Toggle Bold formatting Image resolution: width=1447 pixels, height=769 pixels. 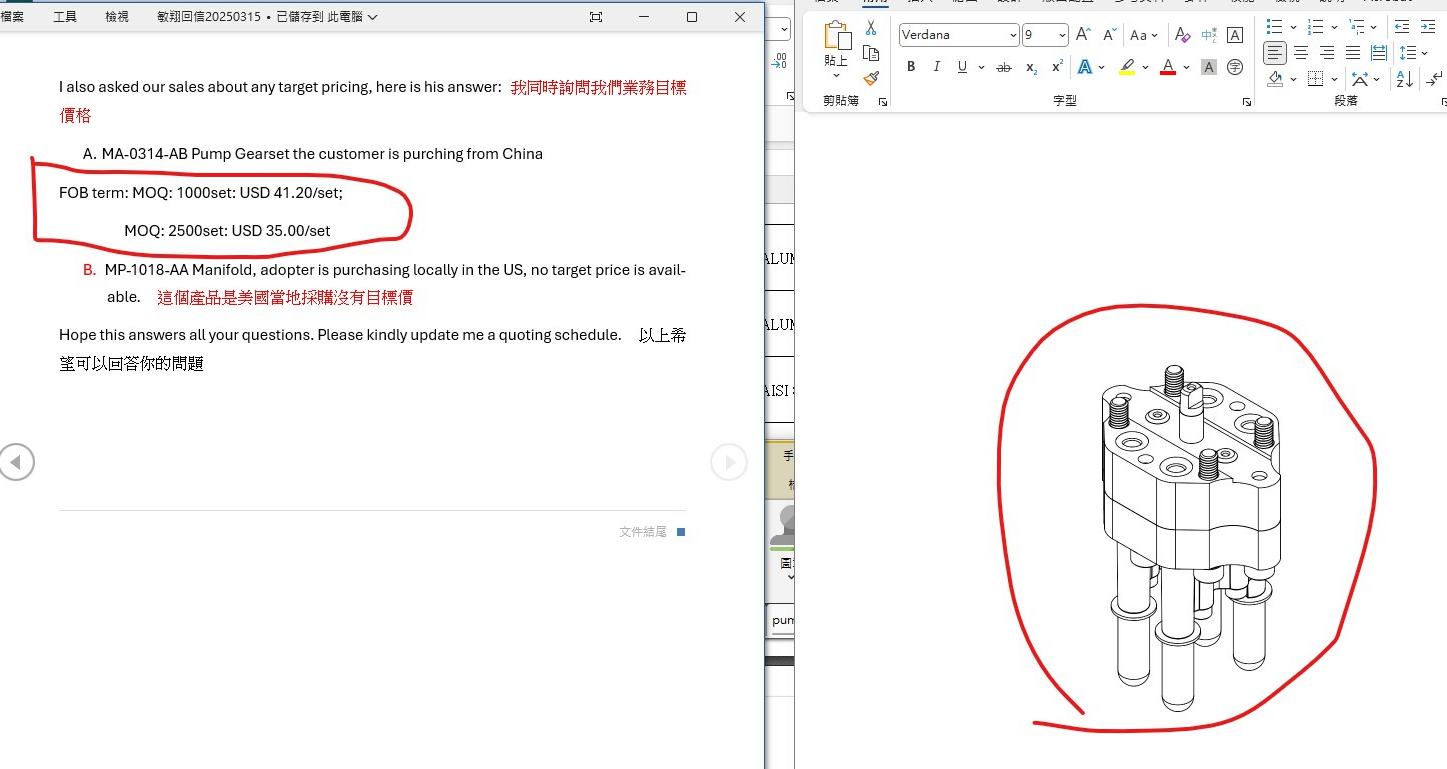[x=911, y=67]
